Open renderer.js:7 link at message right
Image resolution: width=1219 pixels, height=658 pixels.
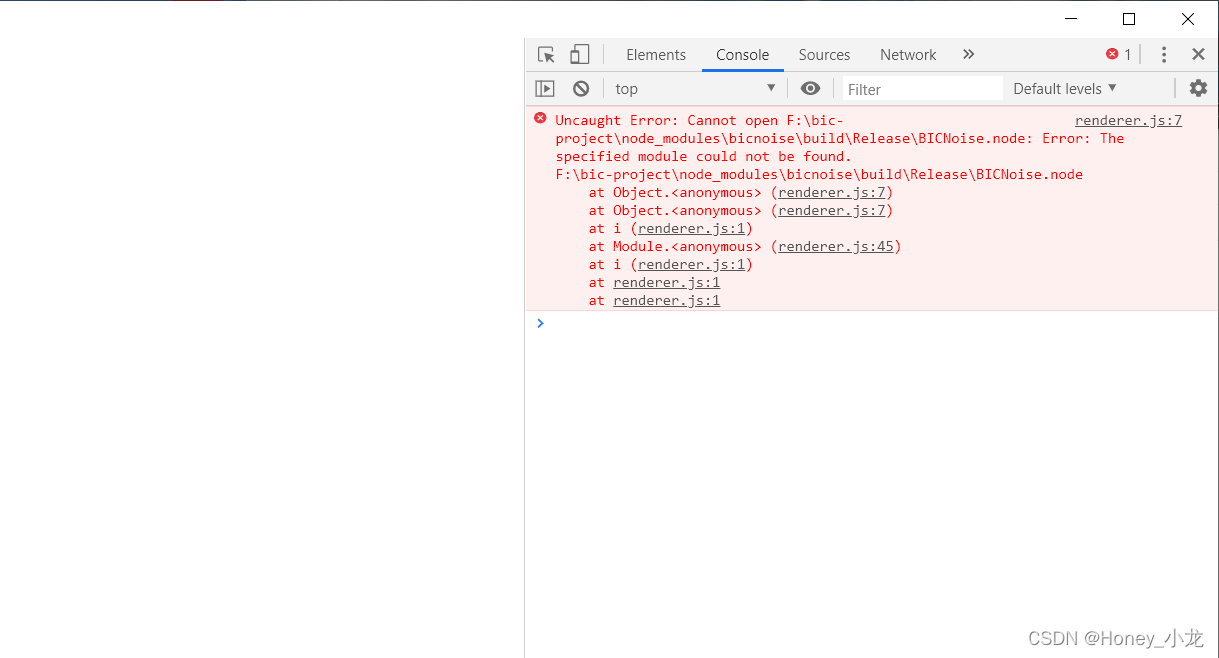click(x=1128, y=121)
